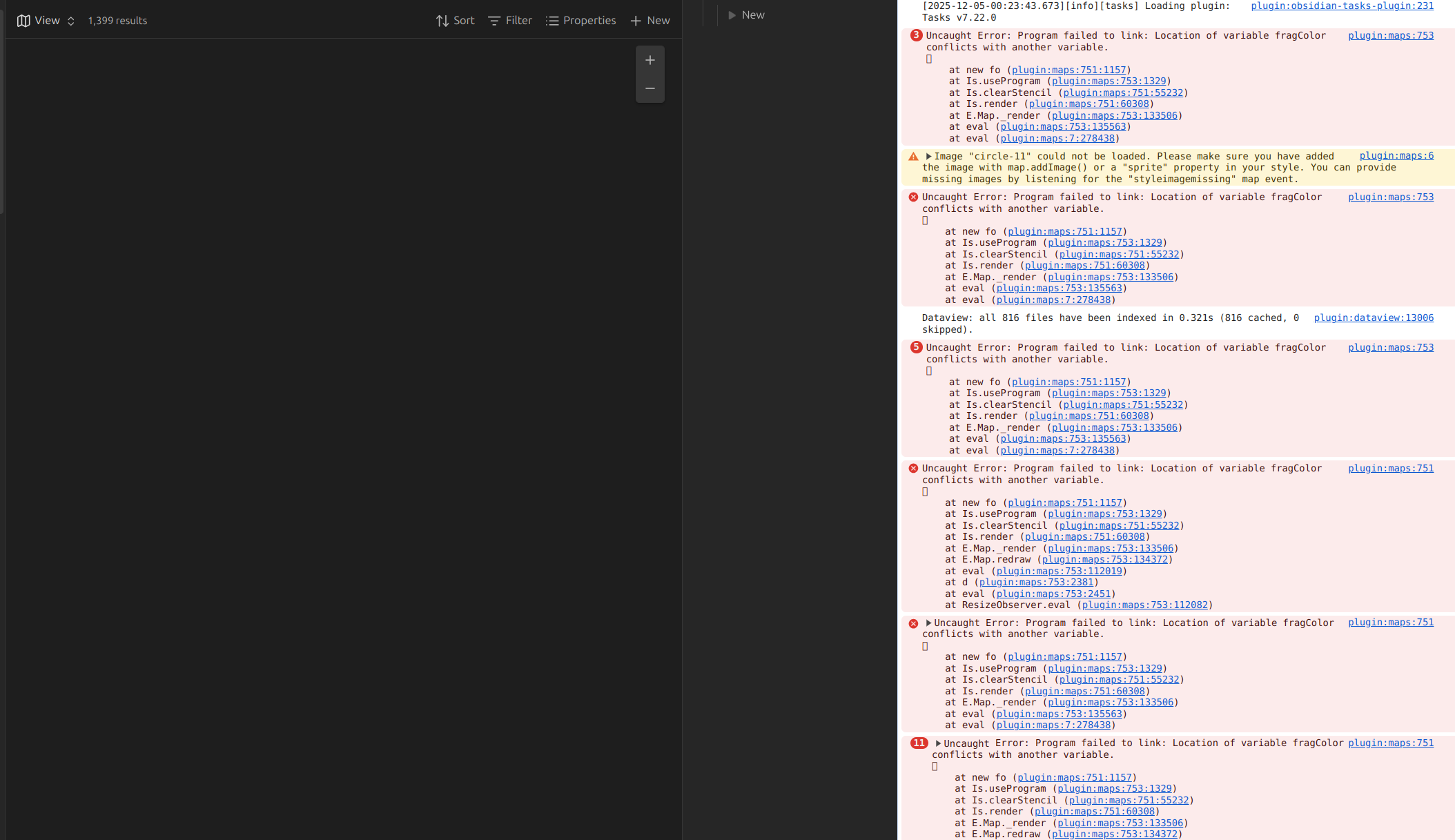This screenshot has height=840, width=1455.
Task: Open the plugin:dataview:13006 source link
Action: click(1373, 318)
